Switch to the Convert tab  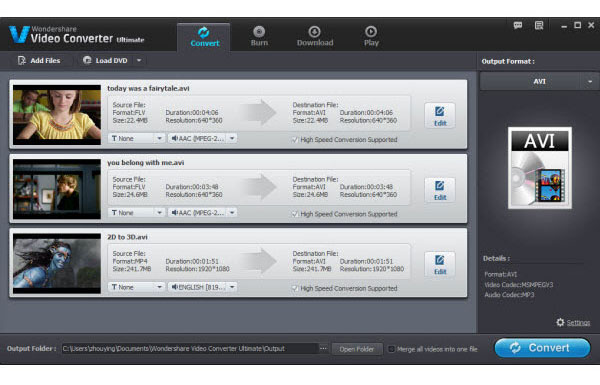[204, 37]
